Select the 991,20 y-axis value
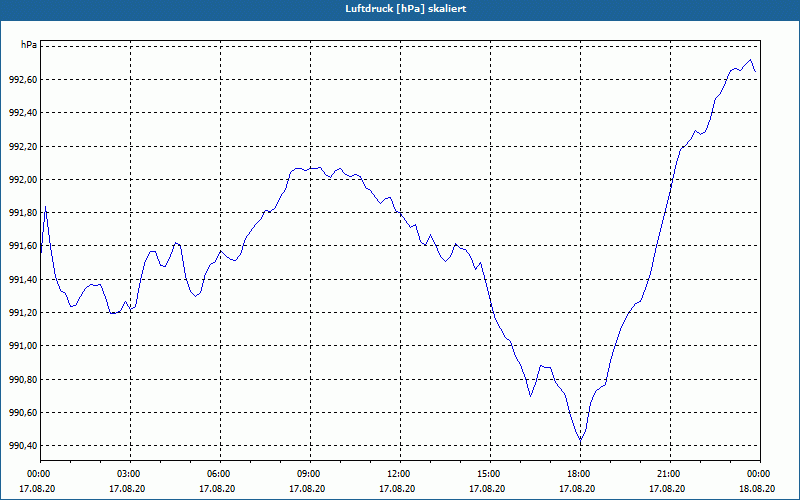 (22, 313)
